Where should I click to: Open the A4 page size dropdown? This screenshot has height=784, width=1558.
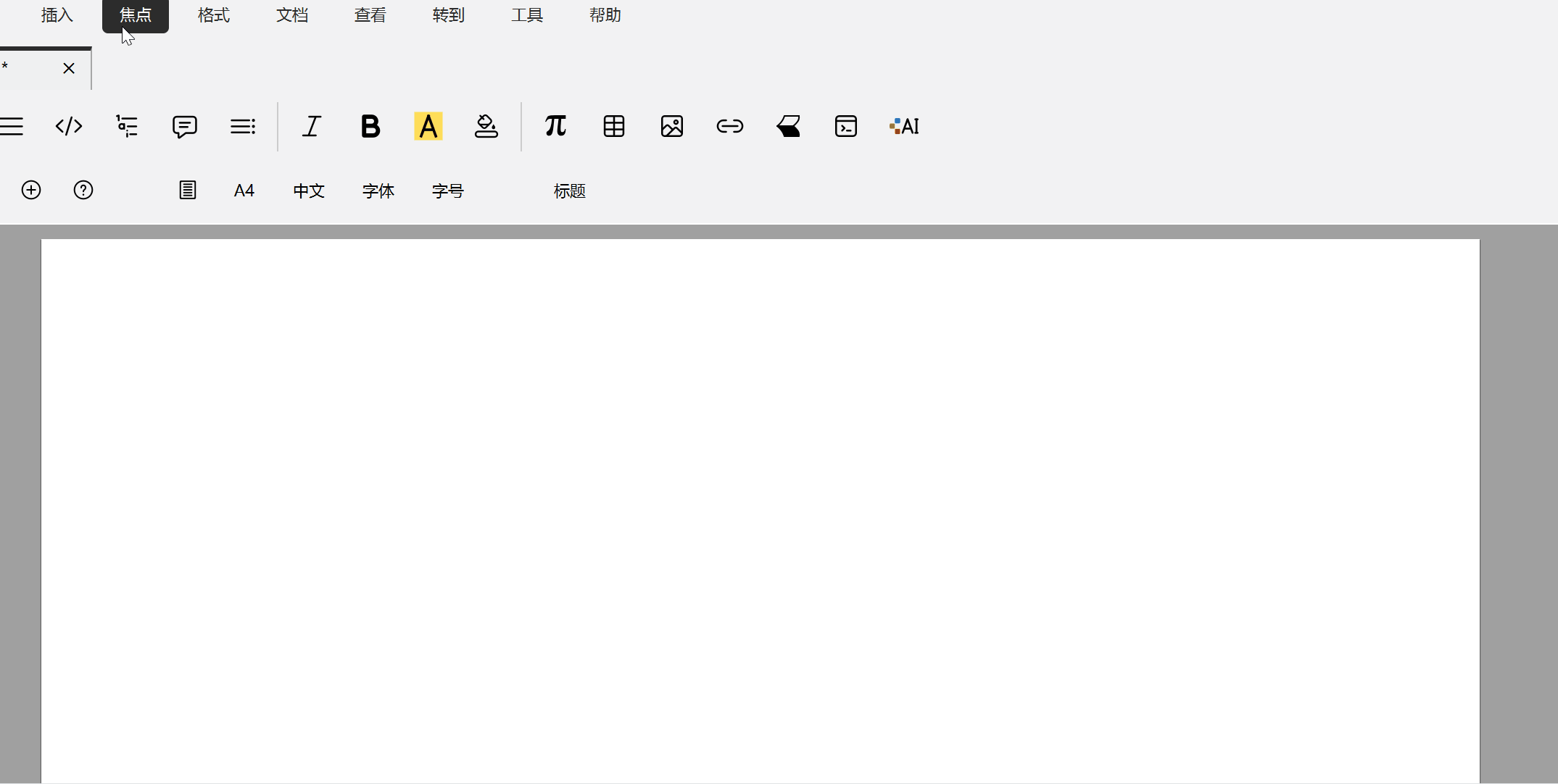point(244,191)
